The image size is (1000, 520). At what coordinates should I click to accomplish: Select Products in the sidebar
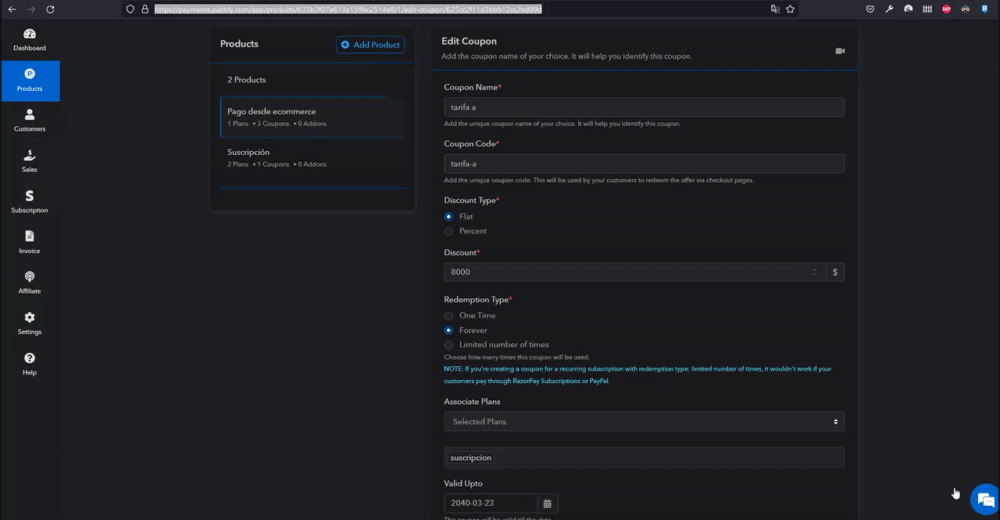[30, 81]
